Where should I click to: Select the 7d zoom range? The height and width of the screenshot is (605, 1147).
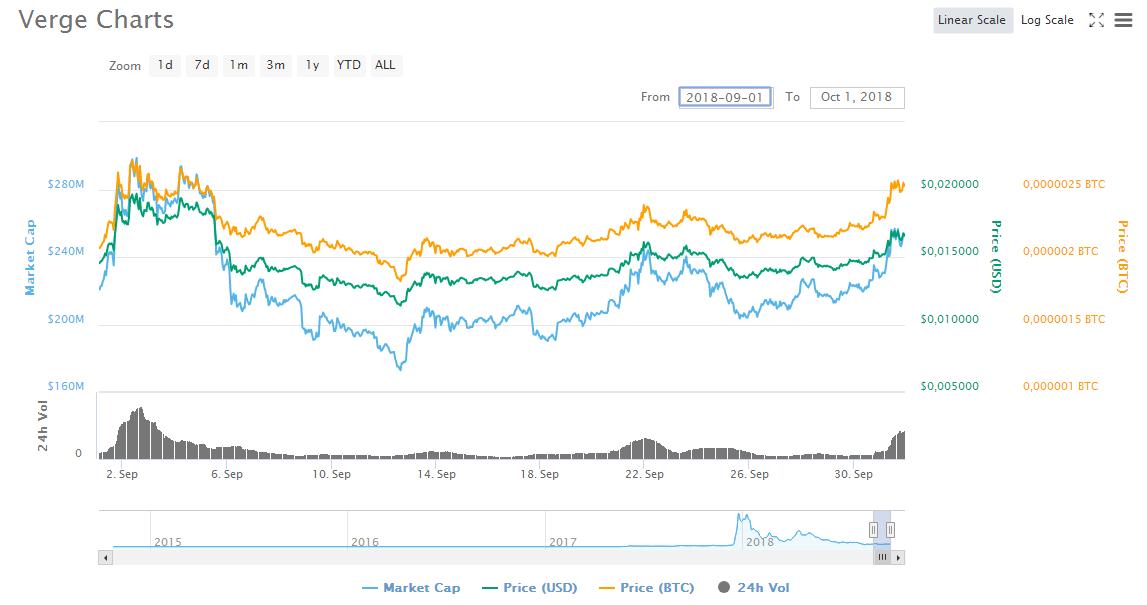click(202, 65)
